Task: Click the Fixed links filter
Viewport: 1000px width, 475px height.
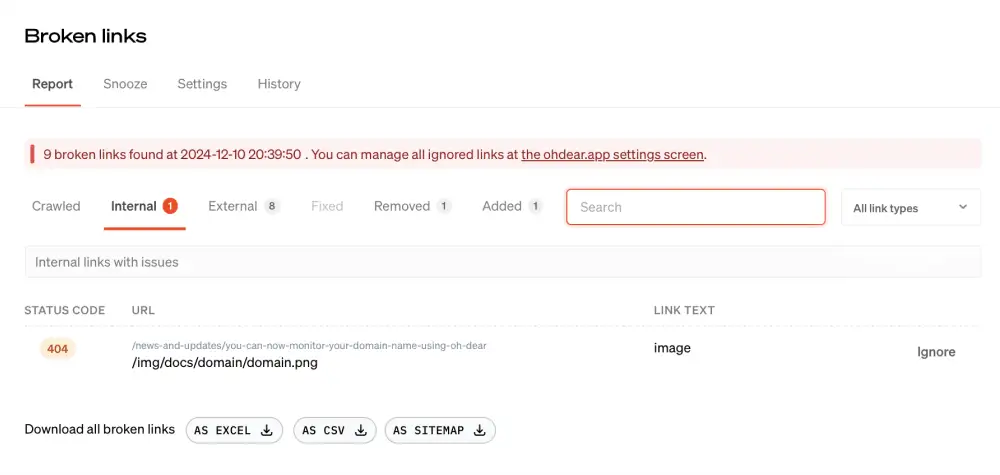Action: (x=327, y=206)
